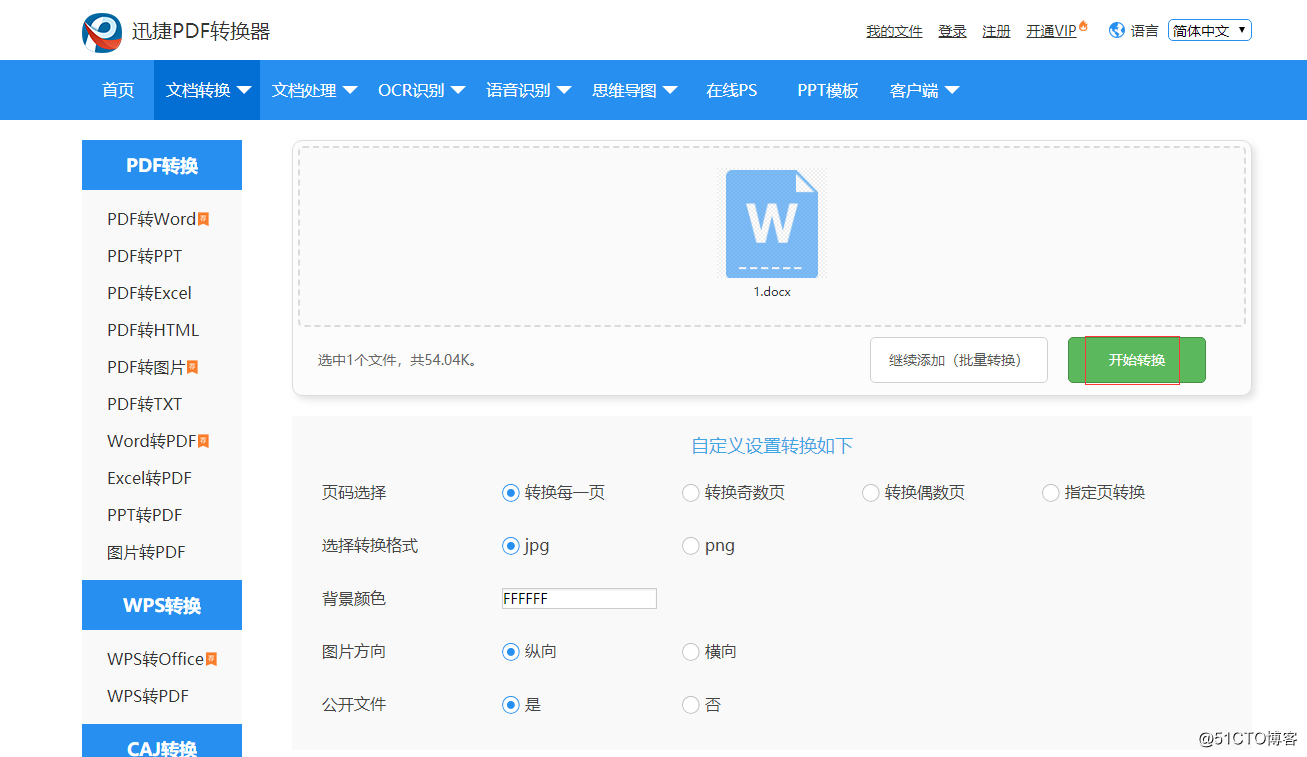Open the WPS转换 sidebar section header
Screen dimensions: 1307x757
point(162,605)
